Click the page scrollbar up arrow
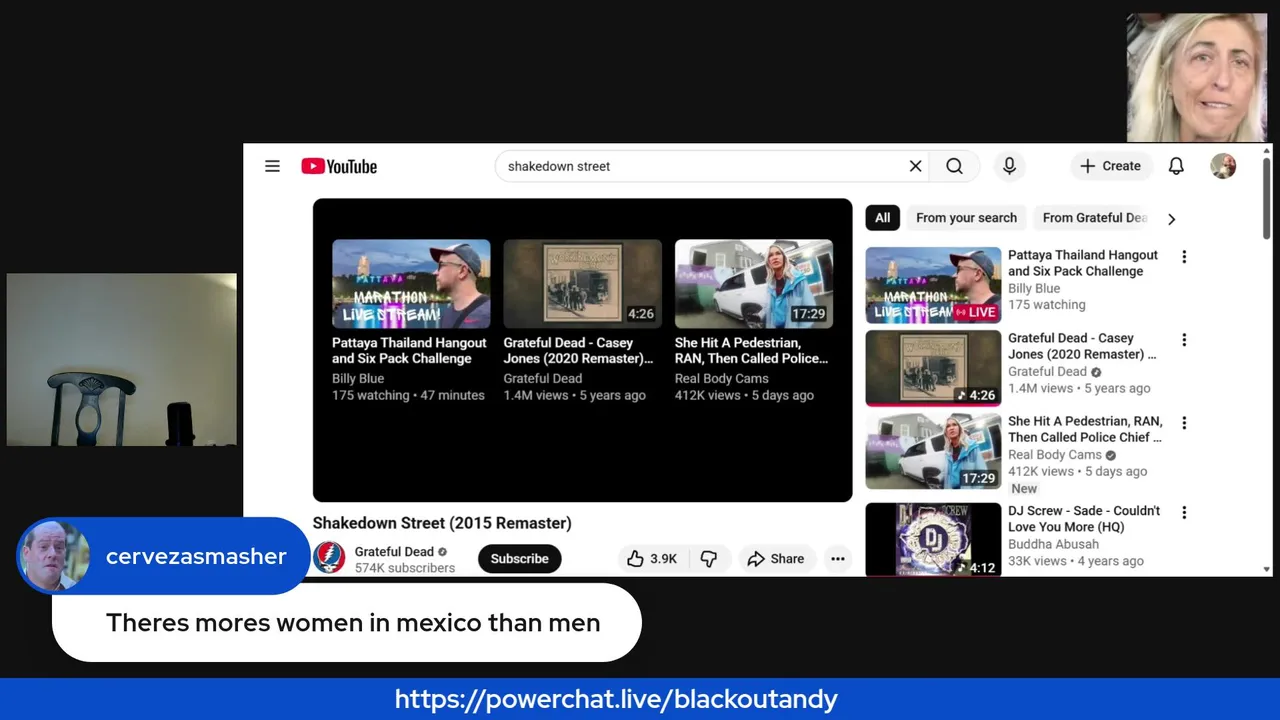The width and height of the screenshot is (1280, 720). [x=1267, y=151]
